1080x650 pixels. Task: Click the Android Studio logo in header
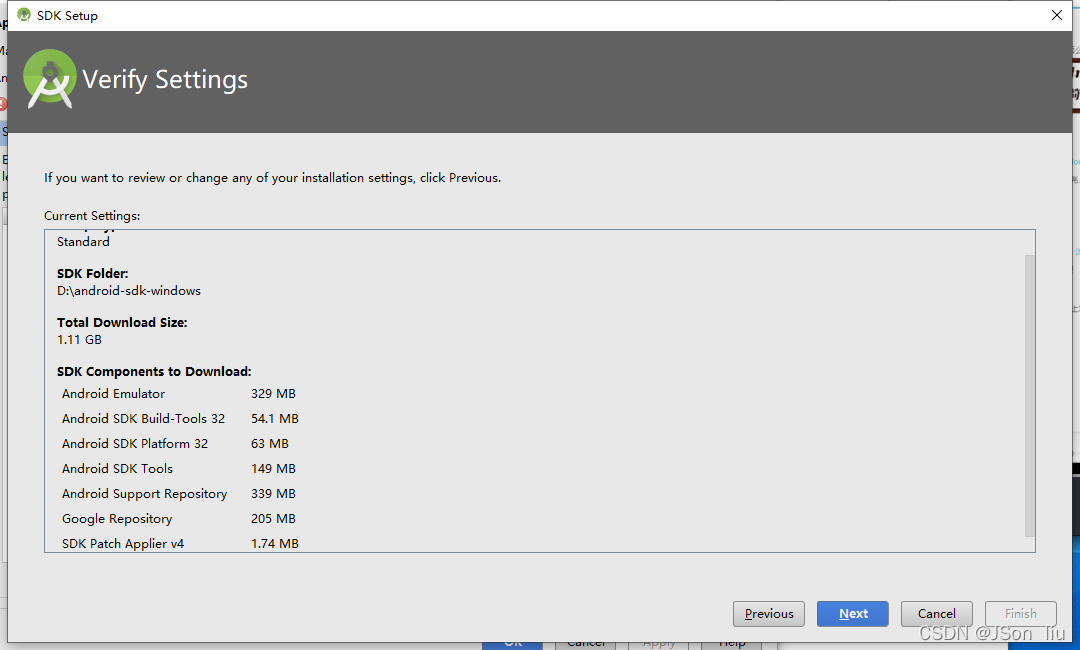(50, 79)
